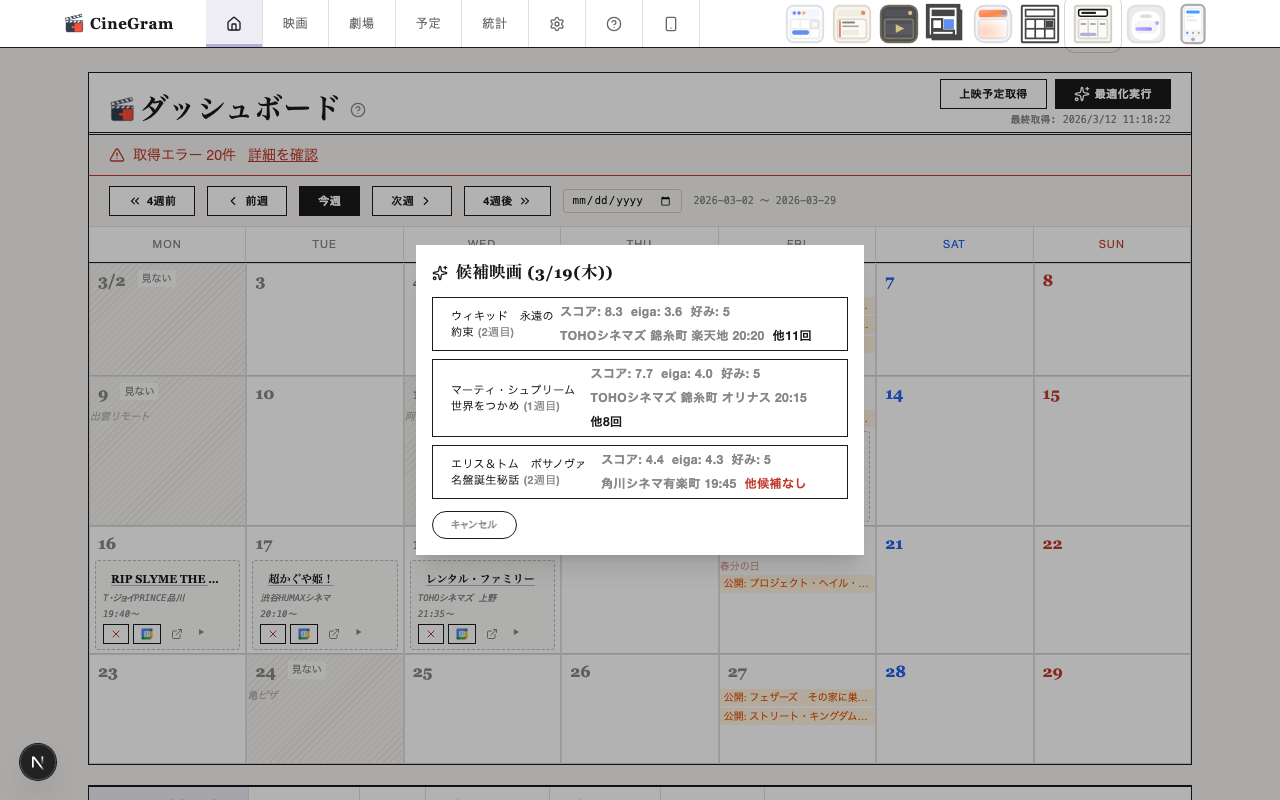Toggle 見ない on March 24 鳥ビザ
This screenshot has width=1280, height=800.
[305, 669]
